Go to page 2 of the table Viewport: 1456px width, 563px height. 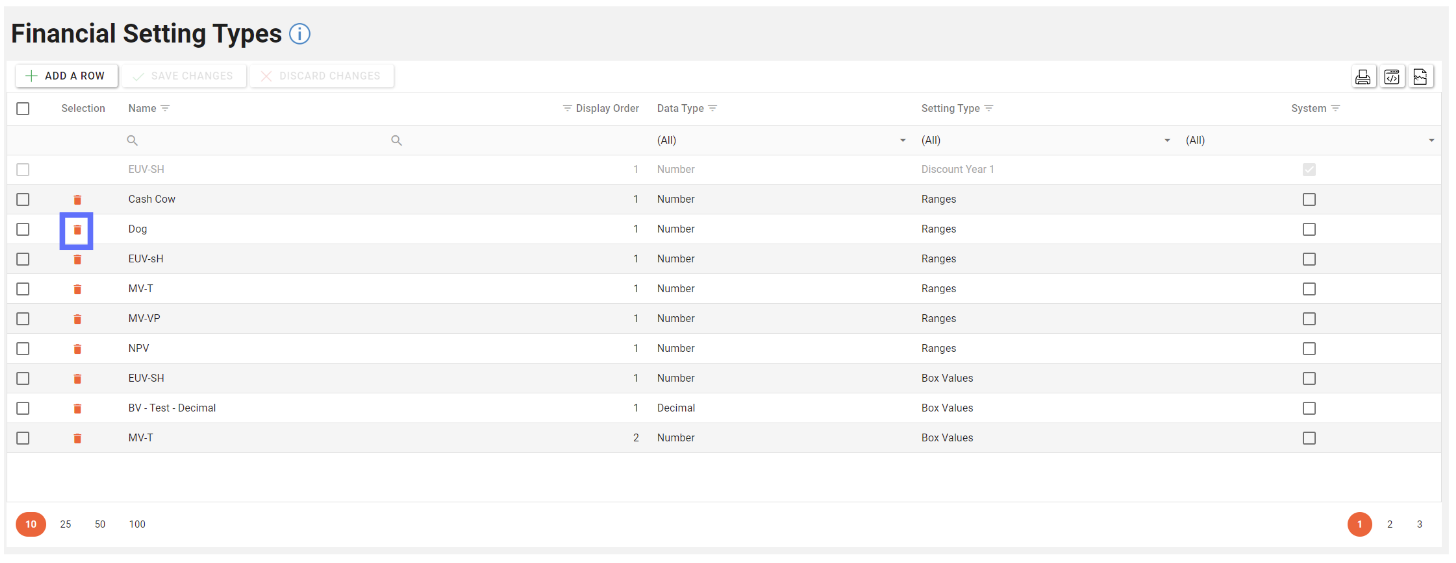click(1389, 524)
